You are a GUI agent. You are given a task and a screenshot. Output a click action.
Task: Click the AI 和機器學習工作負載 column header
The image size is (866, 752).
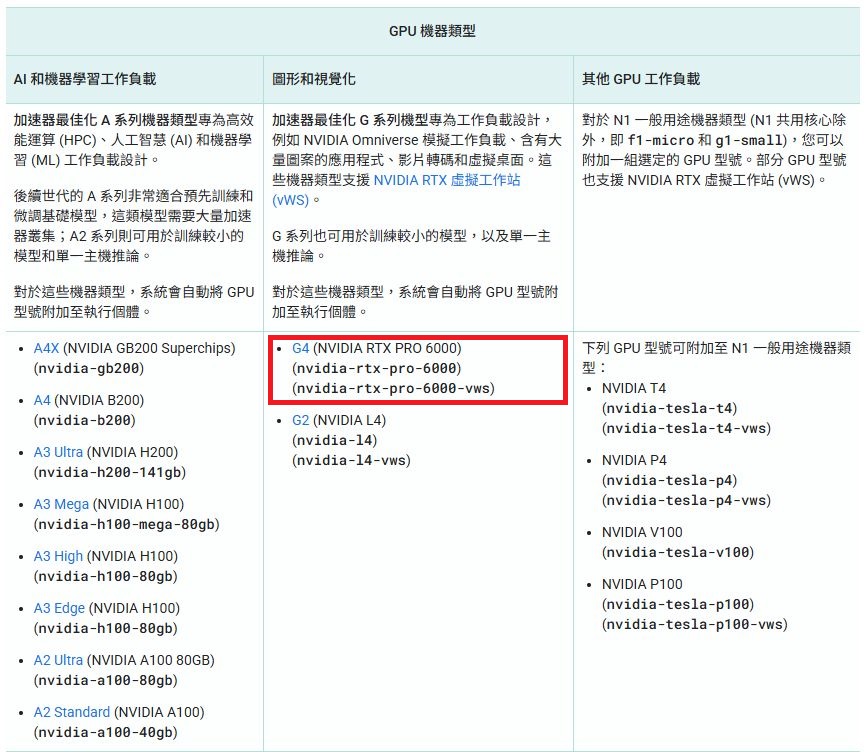[85, 79]
